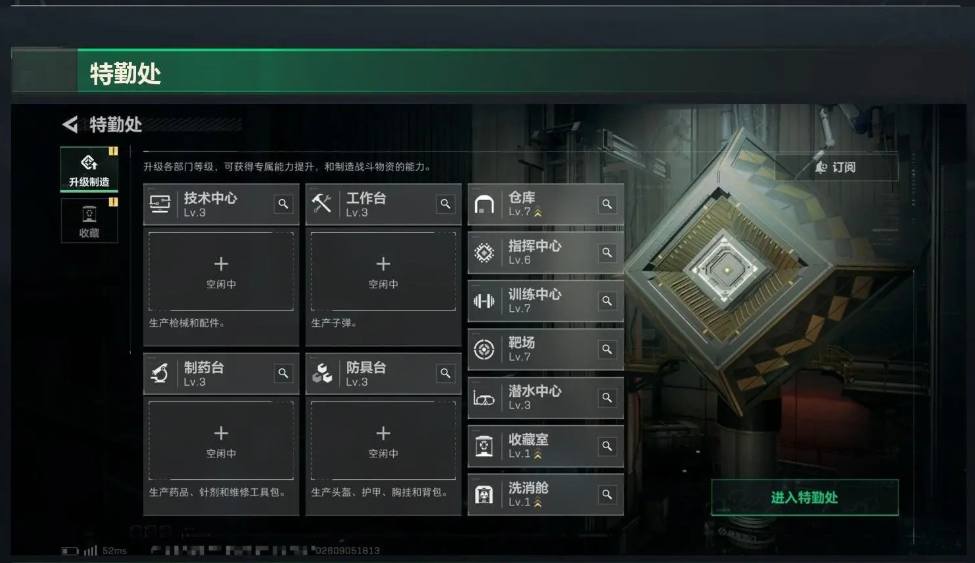This screenshot has height=563, width=975.
Task: Select the 潜水中心 diving mask icon
Action: (484, 398)
